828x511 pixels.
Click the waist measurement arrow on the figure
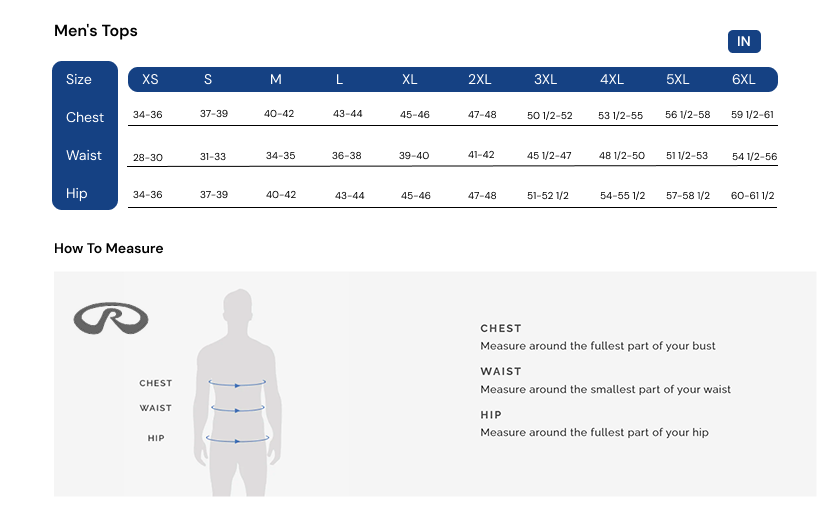237,408
